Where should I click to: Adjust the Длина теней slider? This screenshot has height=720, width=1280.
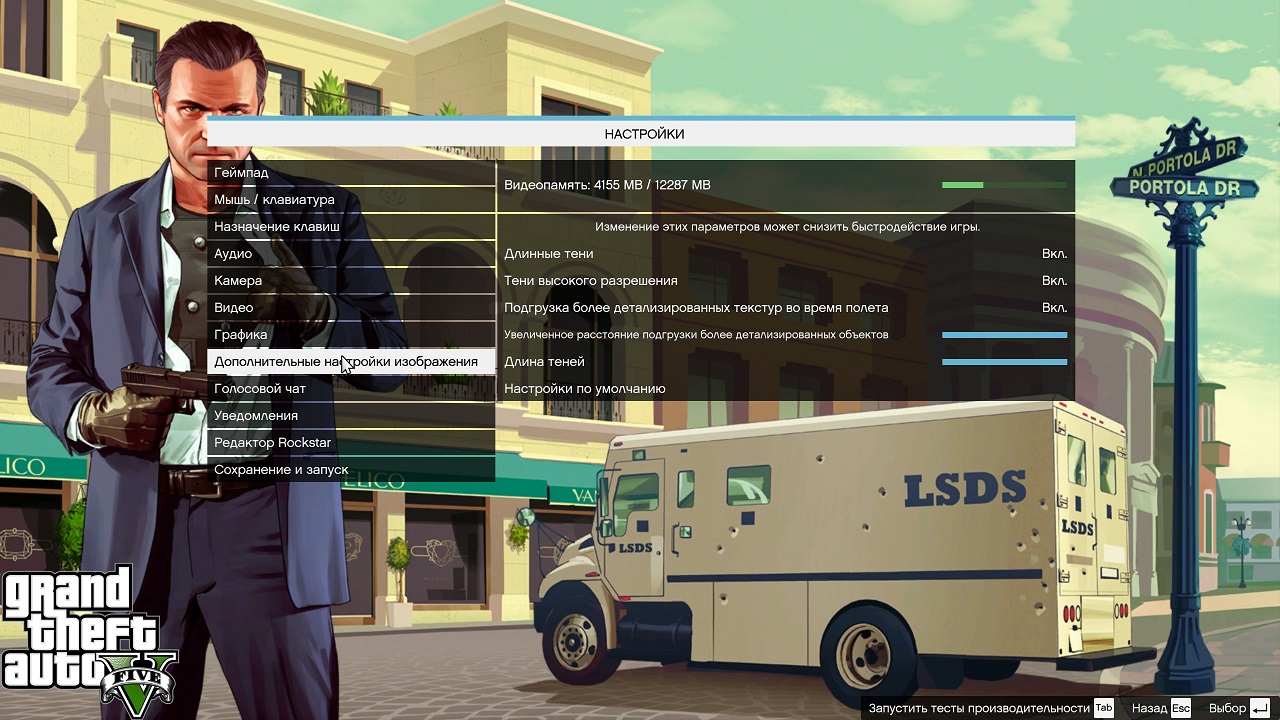tap(1004, 362)
